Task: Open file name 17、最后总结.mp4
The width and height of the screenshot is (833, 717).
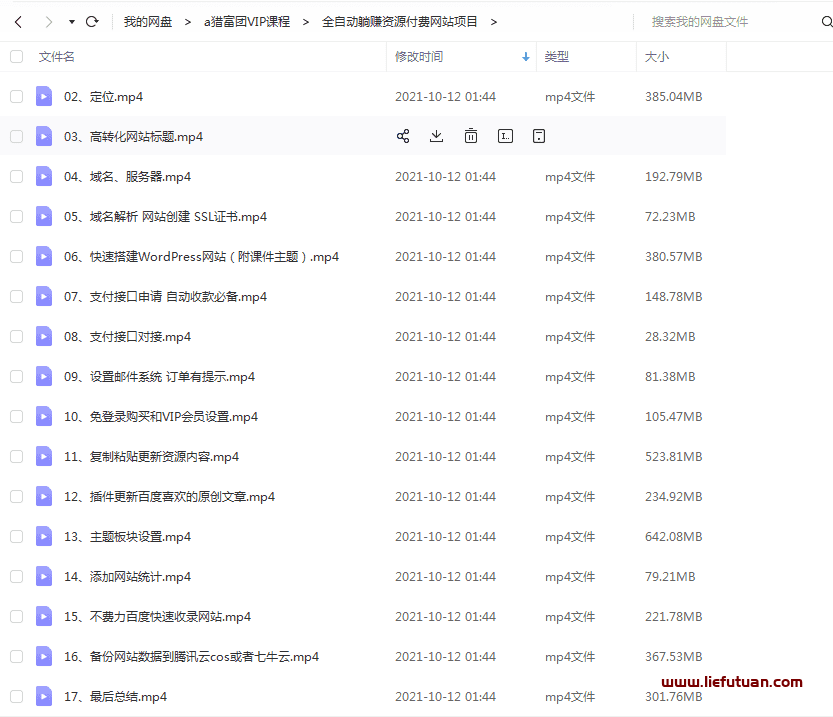Action: point(115,697)
